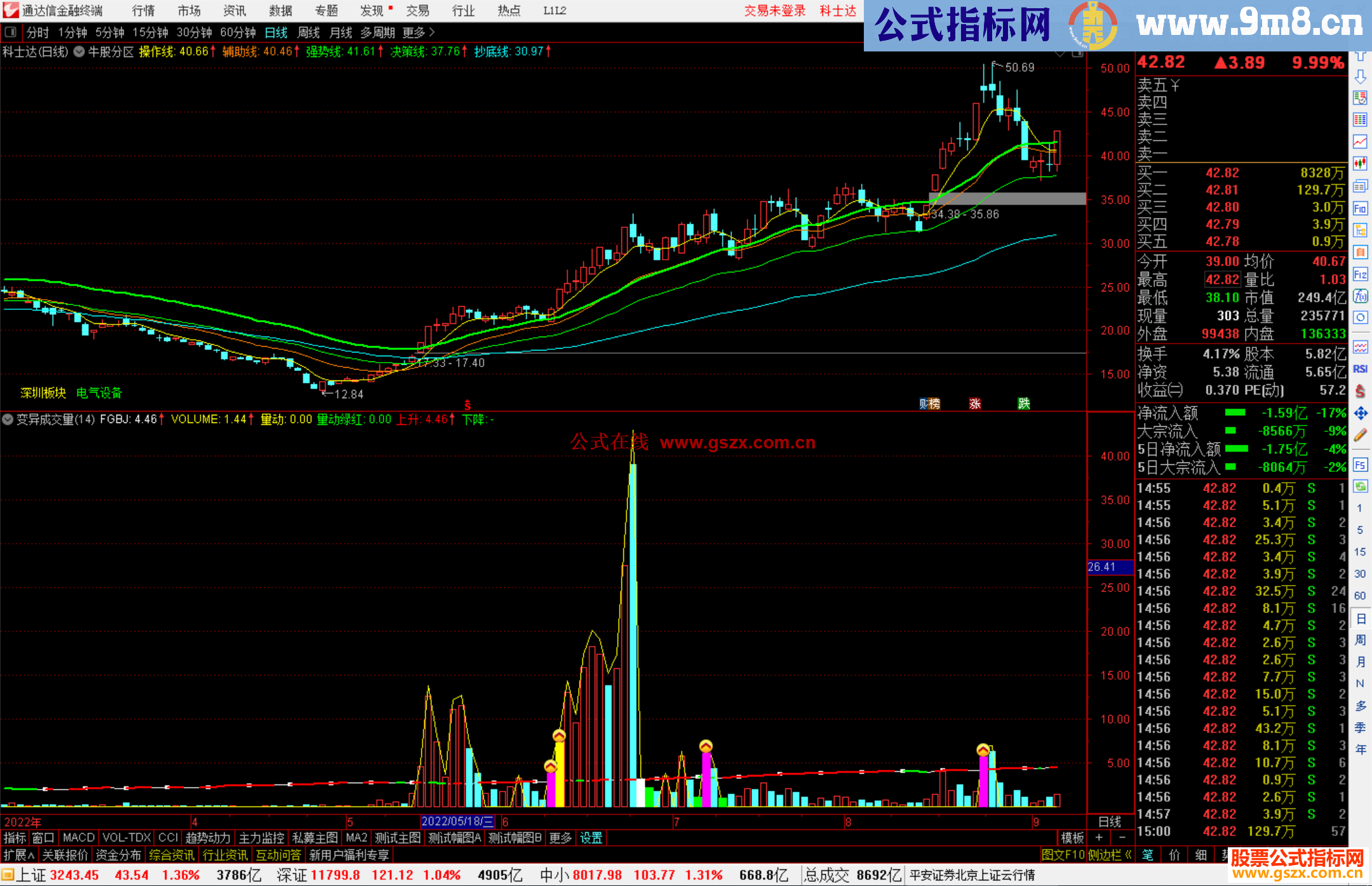Select the pencil drawing tool icon
The height and width of the screenshot is (886, 1372).
(x=1360, y=435)
